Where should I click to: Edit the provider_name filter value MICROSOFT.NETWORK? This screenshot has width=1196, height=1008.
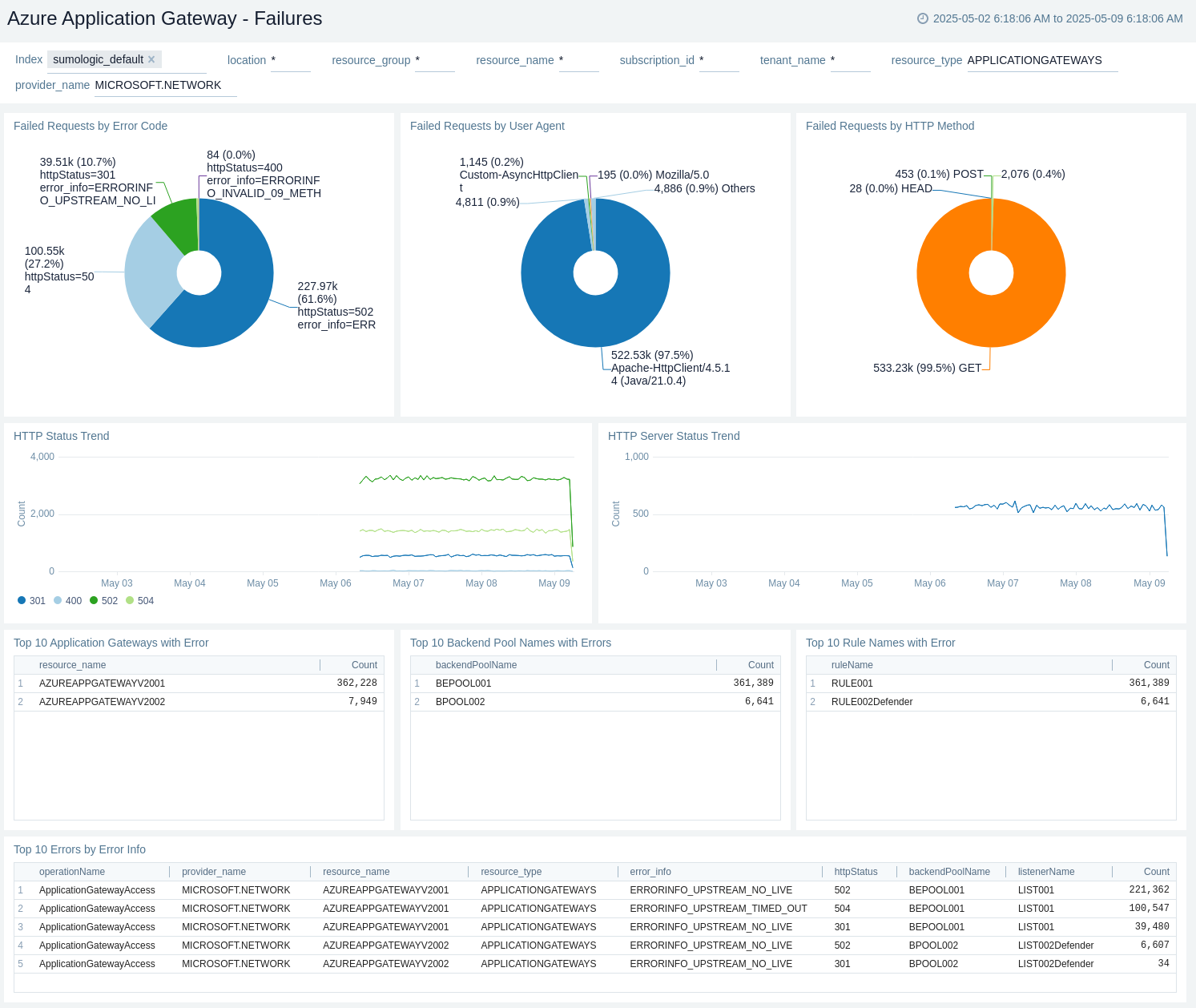[x=165, y=85]
